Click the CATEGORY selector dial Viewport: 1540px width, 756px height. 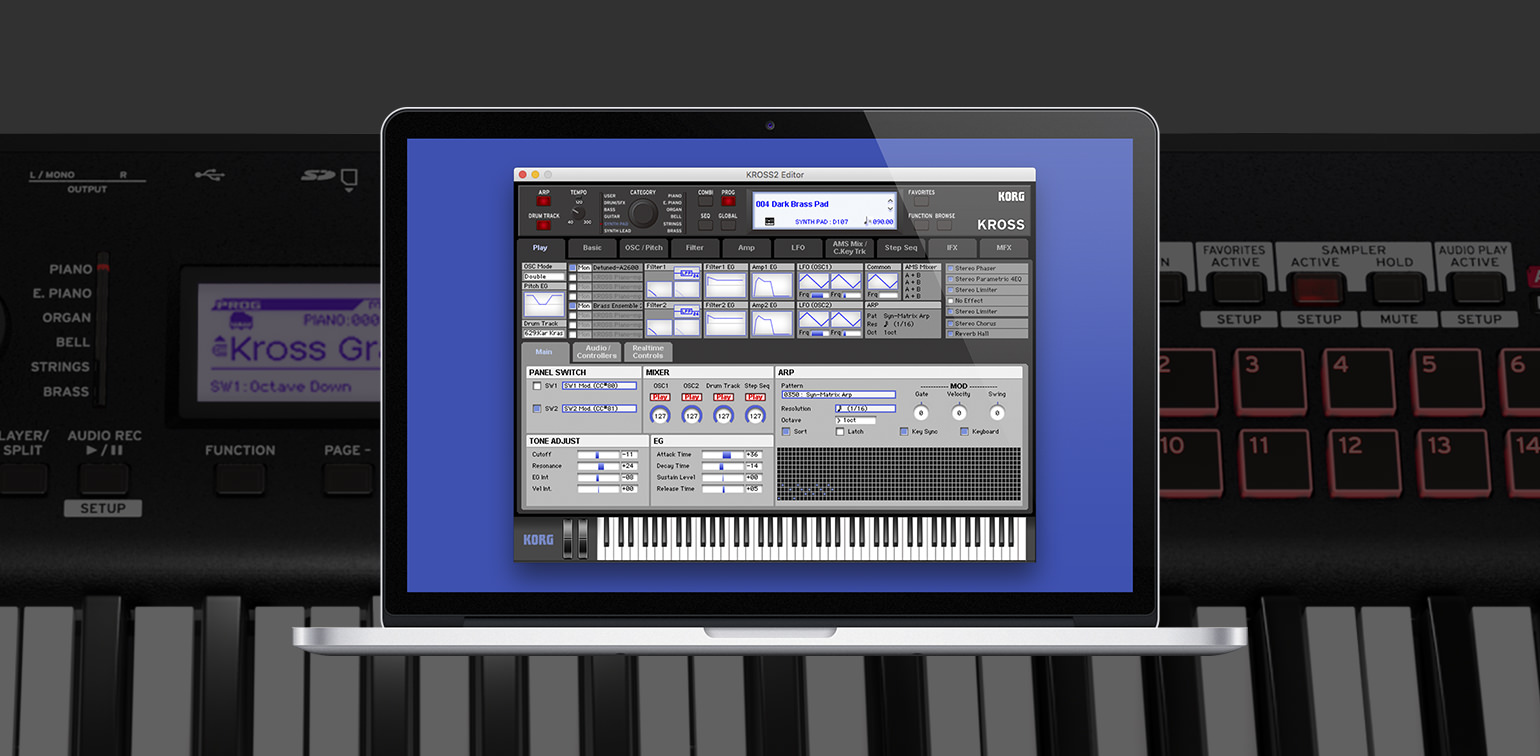643,213
